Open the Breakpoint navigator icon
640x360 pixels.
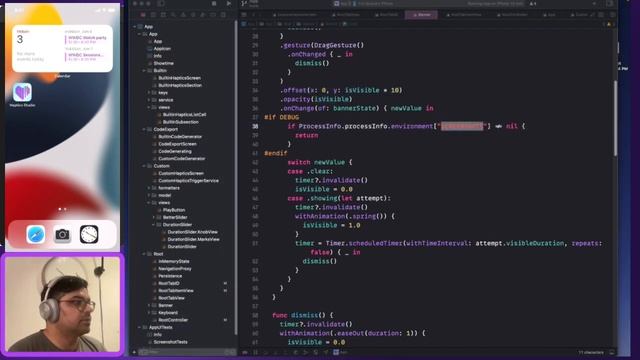coord(213,15)
